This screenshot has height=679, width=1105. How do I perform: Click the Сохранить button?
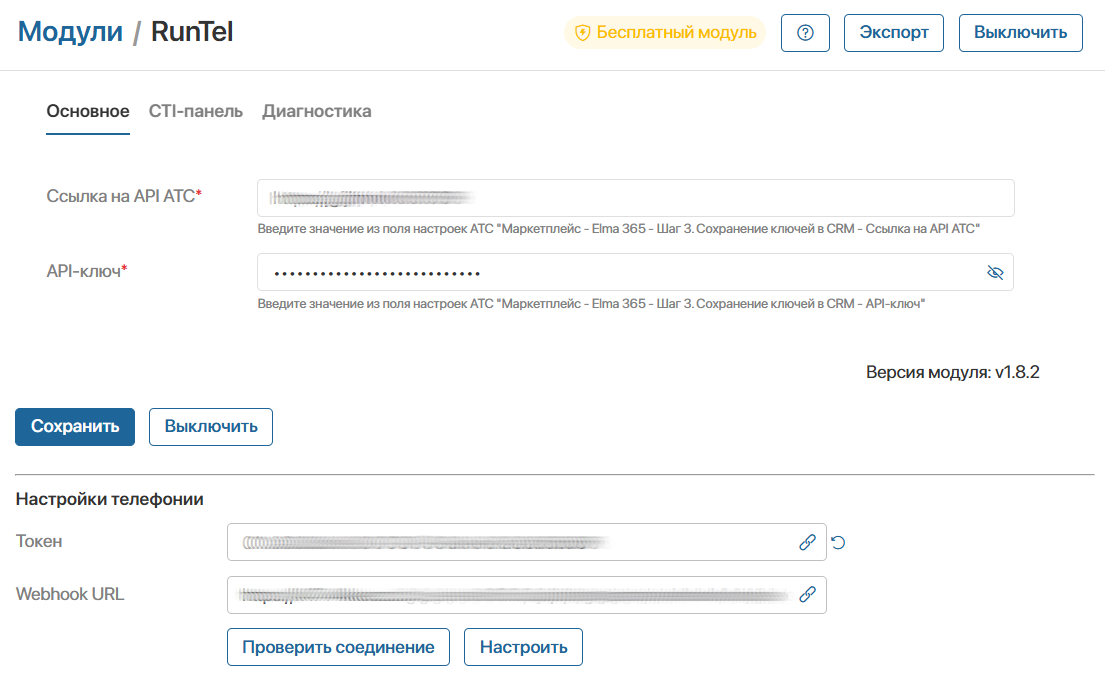point(75,427)
